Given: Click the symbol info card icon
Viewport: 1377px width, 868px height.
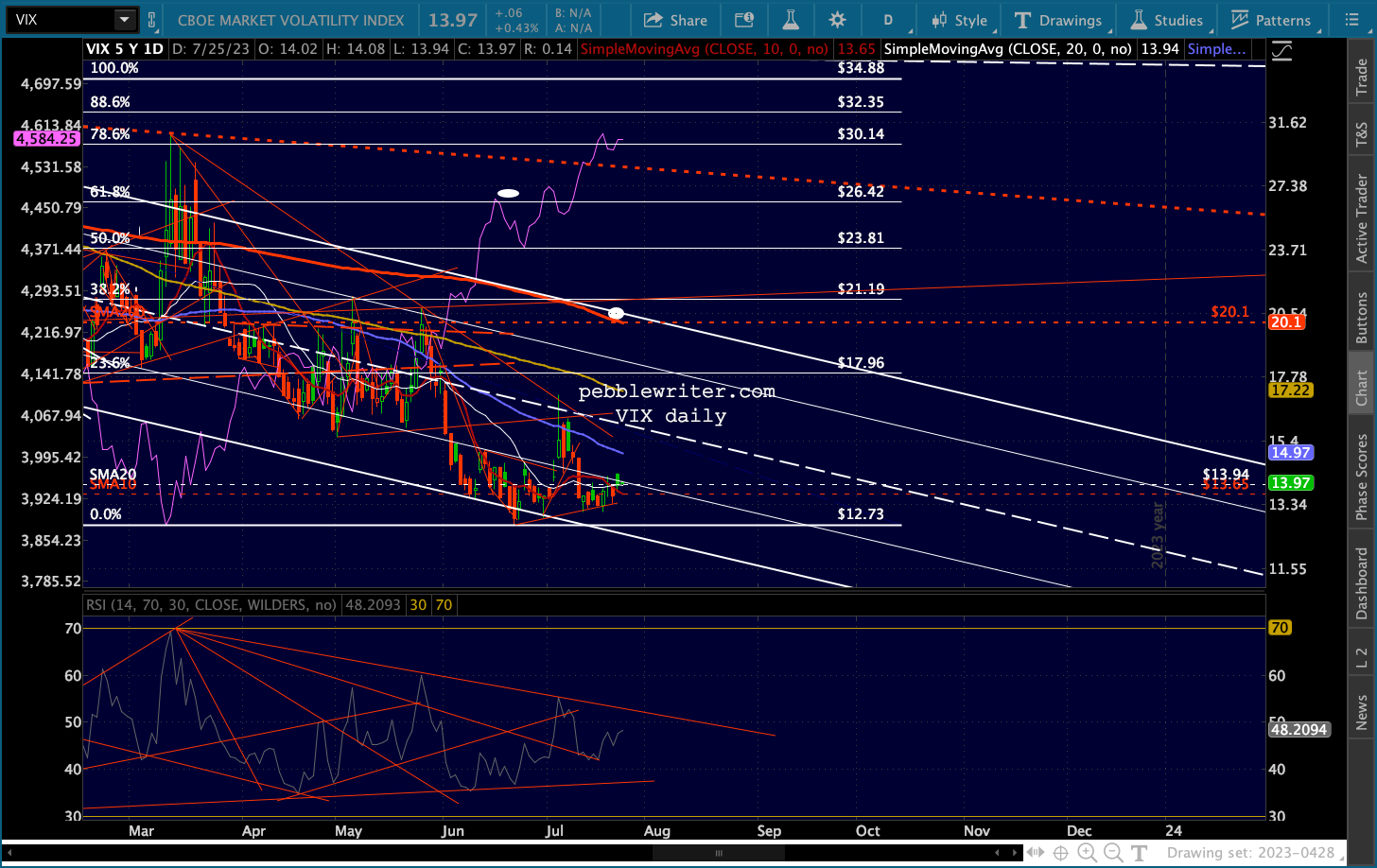Looking at the screenshot, I should click(x=744, y=20).
